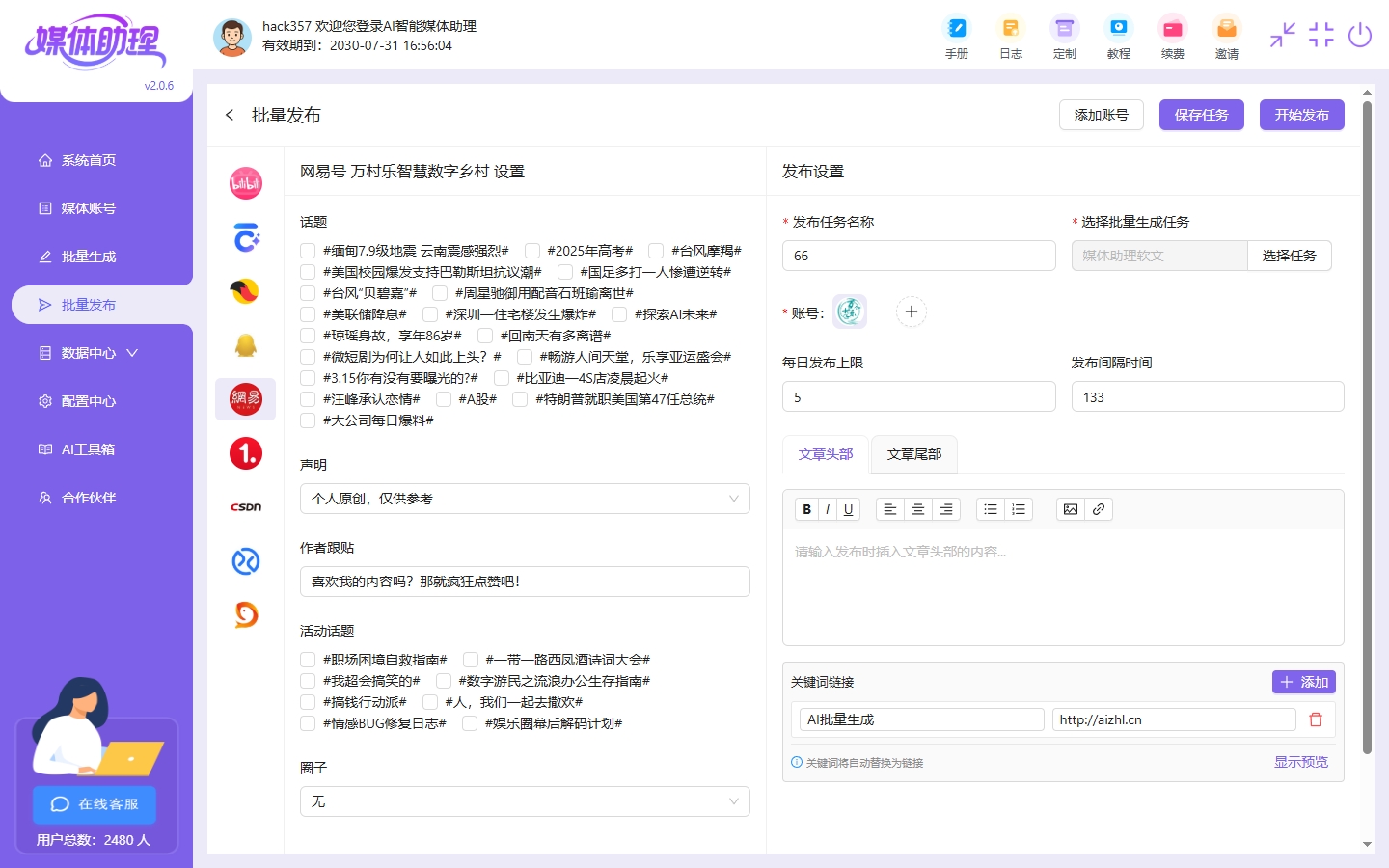The height and width of the screenshot is (868, 1389).
Task: Select the 企鹅号 penguin platform icon
Action: click(245, 344)
